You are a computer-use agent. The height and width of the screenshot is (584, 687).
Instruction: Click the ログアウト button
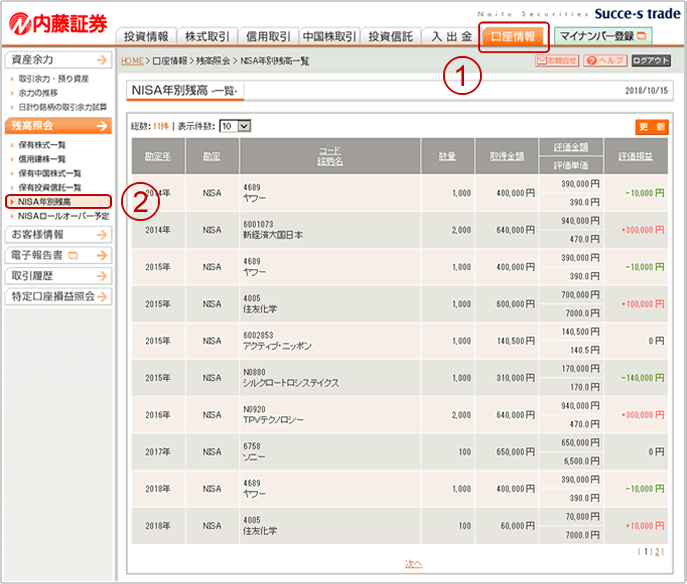tap(651, 61)
